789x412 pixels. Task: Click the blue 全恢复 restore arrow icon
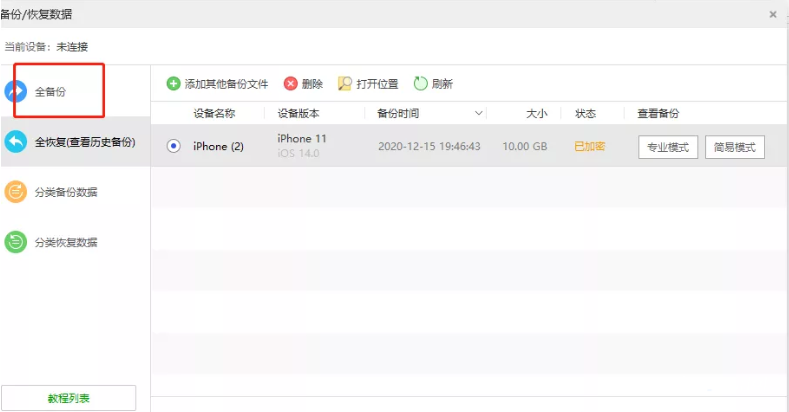coord(16,142)
